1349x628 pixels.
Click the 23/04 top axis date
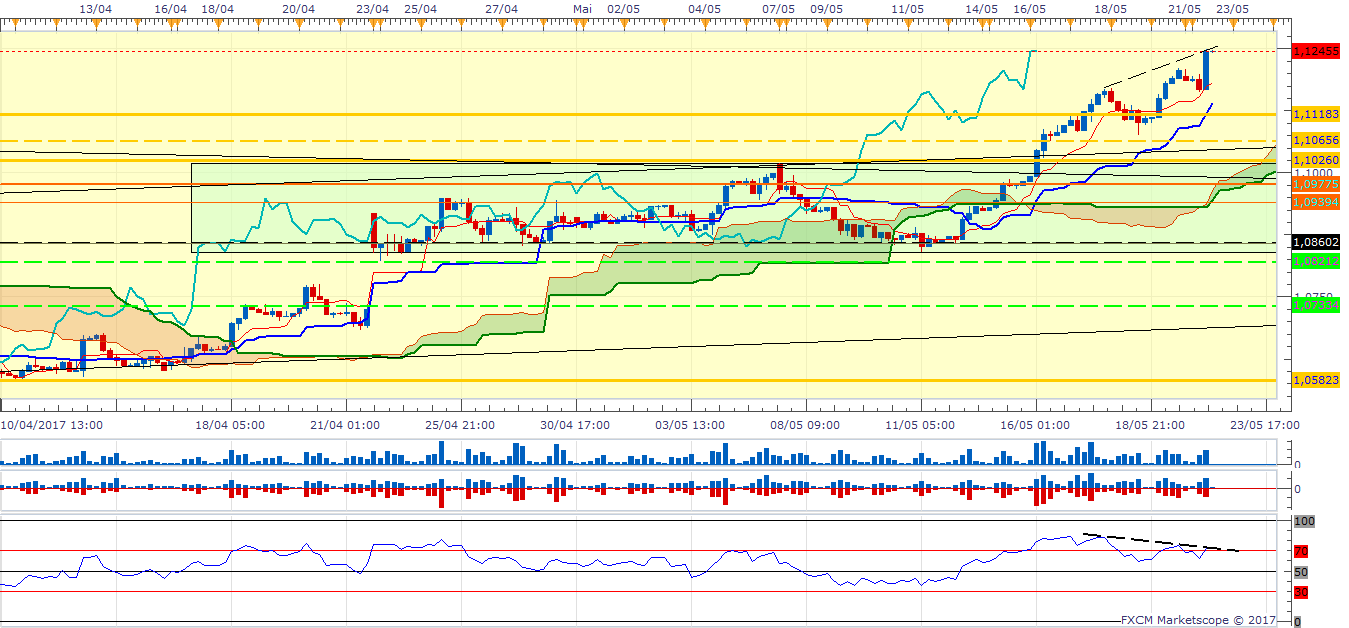click(372, 8)
